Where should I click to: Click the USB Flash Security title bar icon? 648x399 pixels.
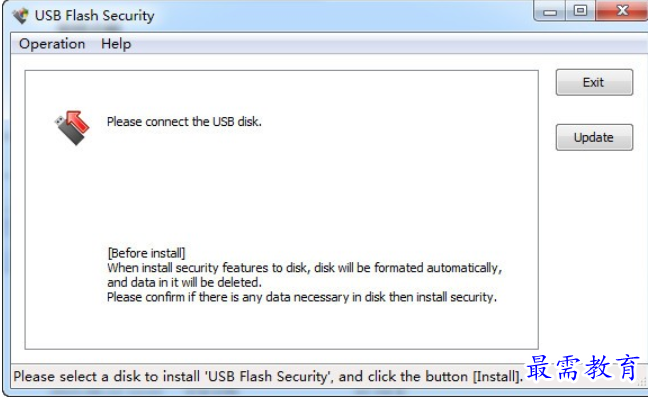[x=20, y=16]
